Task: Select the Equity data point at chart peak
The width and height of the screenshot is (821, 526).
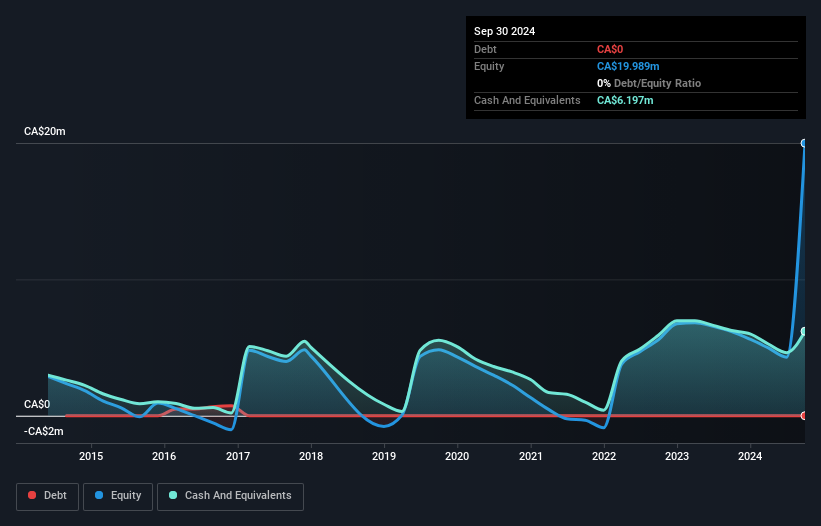Action: pos(804,143)
